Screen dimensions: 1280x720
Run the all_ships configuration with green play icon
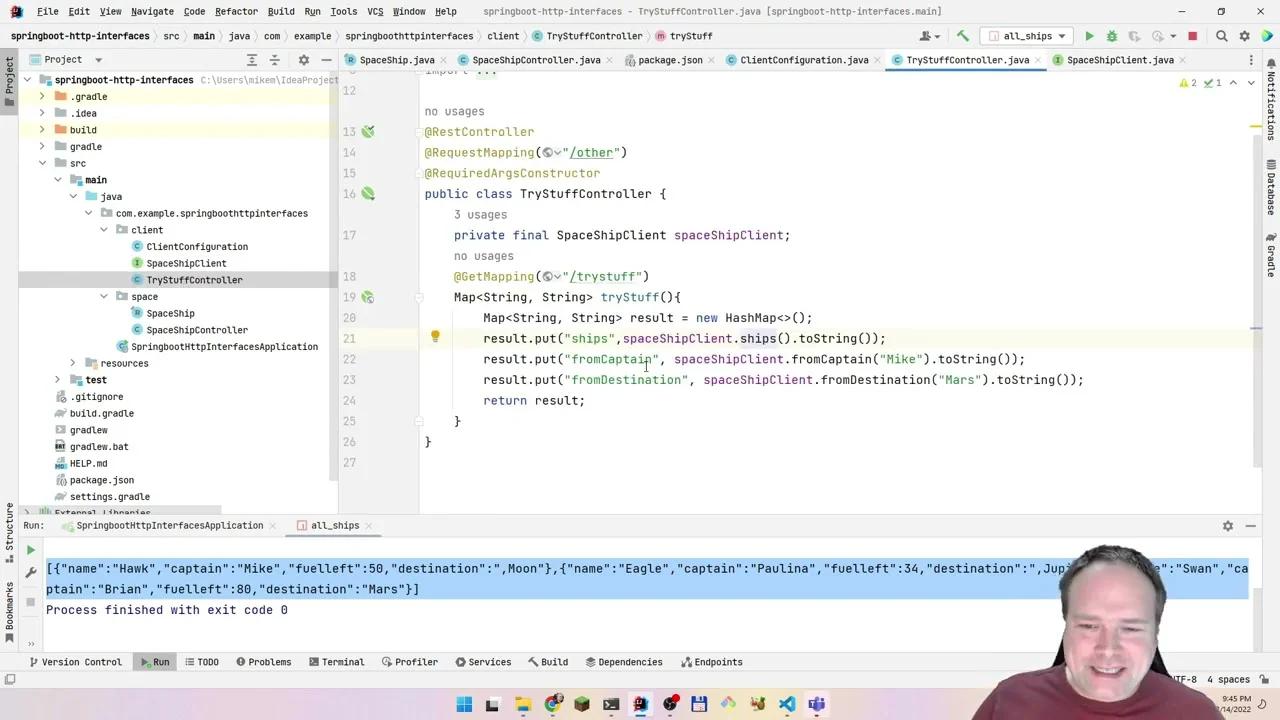click(1089, 35)
